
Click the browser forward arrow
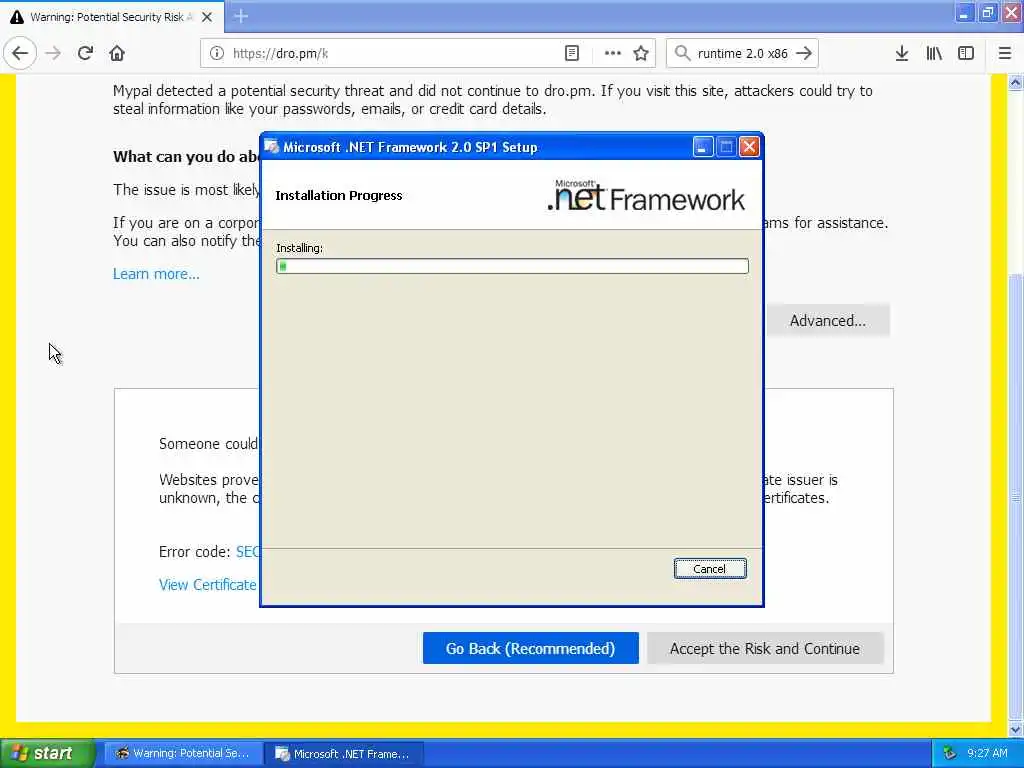(53, 54)
